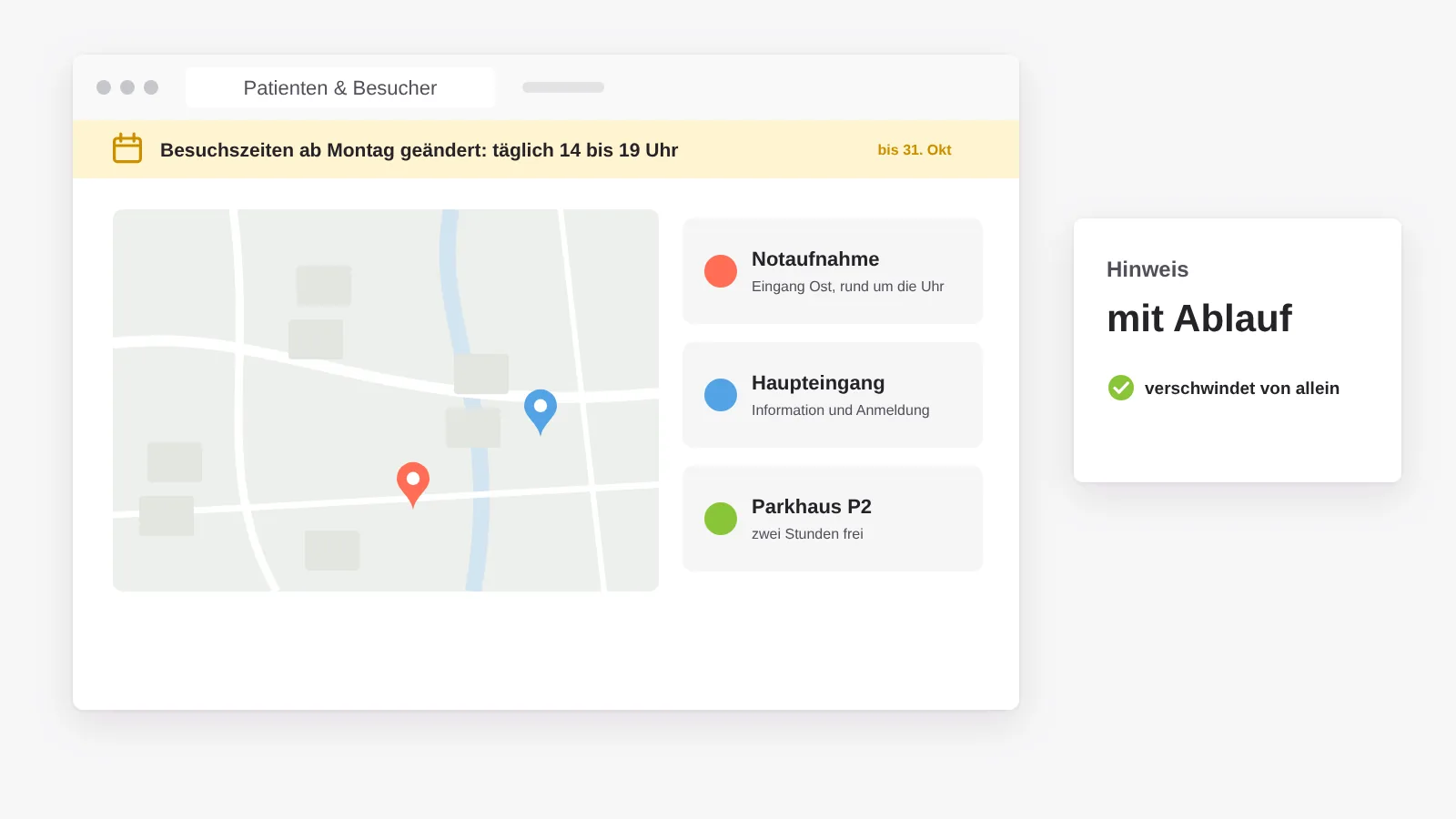Click the green dot next to Parkhaus P2
1456x819 pixels.
click(x=721, y=519)
